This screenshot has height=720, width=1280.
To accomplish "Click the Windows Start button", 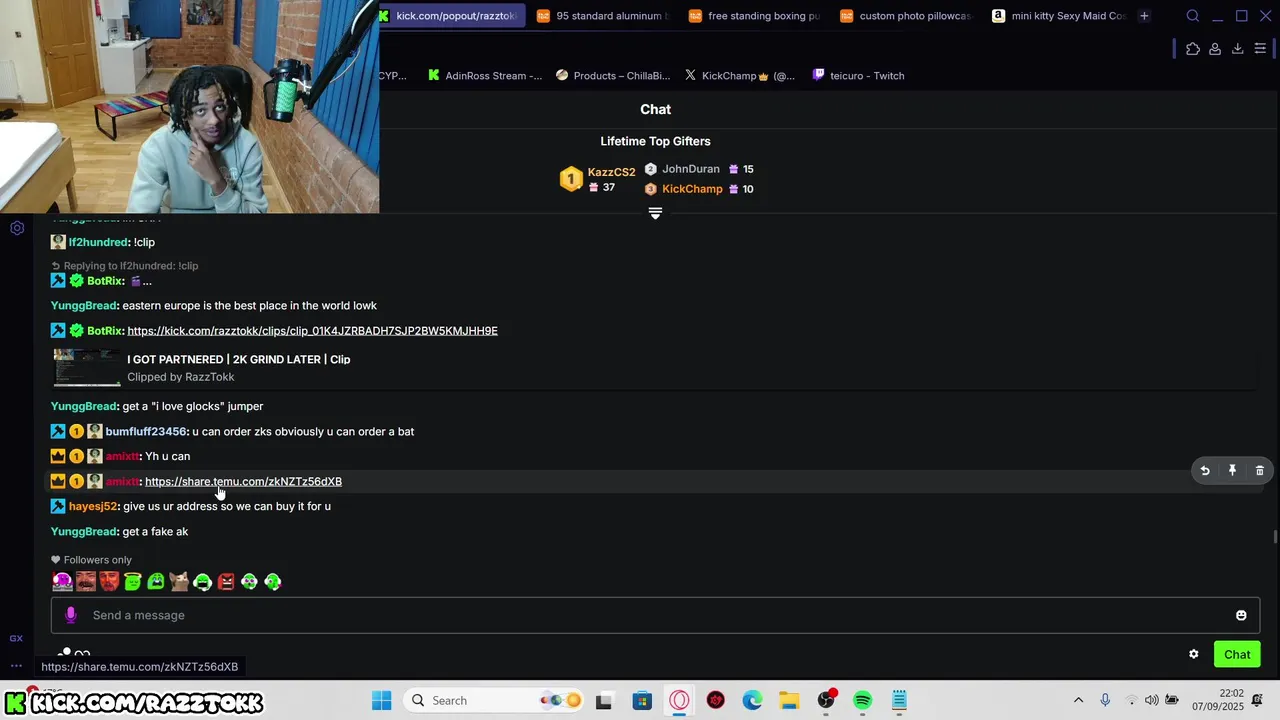I will (x=381, y=700).
